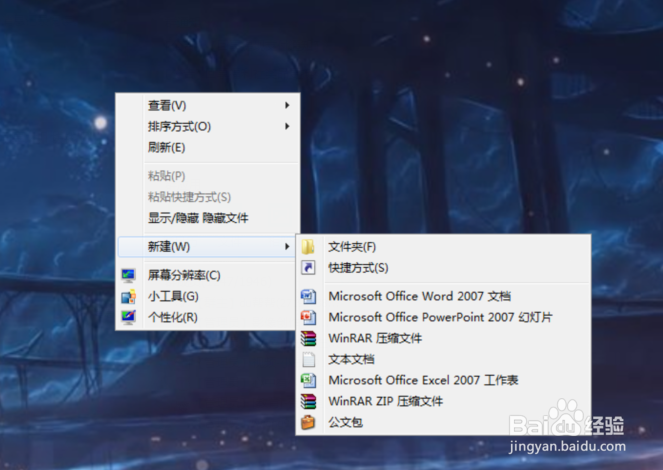Click the Word 2007 document icon
The image size is (663, 470).
308,296
